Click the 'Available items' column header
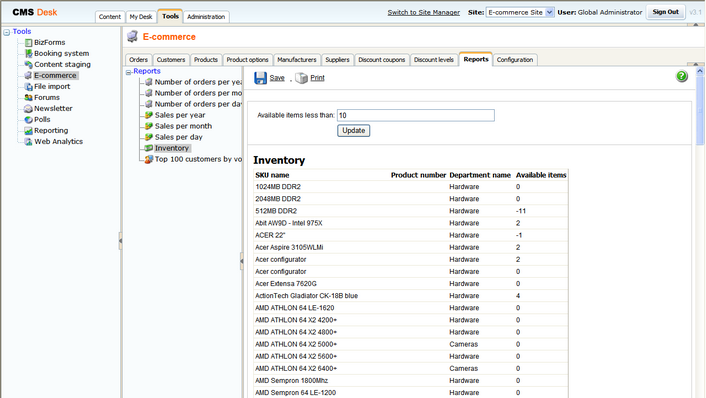Viewport: 706px width, 398px height. click(x=541, y=175)
